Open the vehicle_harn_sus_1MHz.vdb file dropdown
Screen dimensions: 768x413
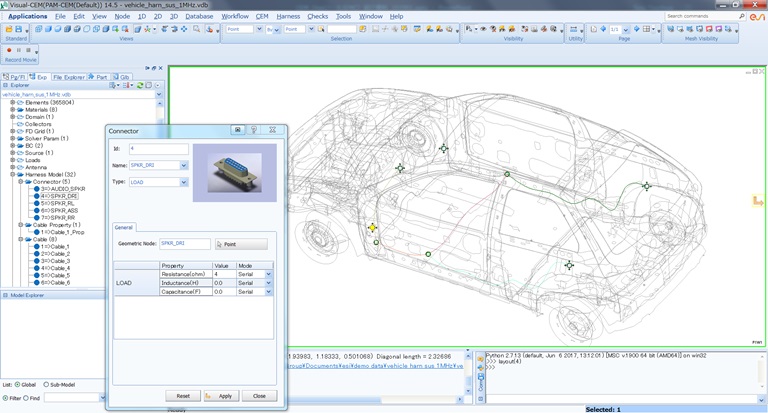[159, 94]
